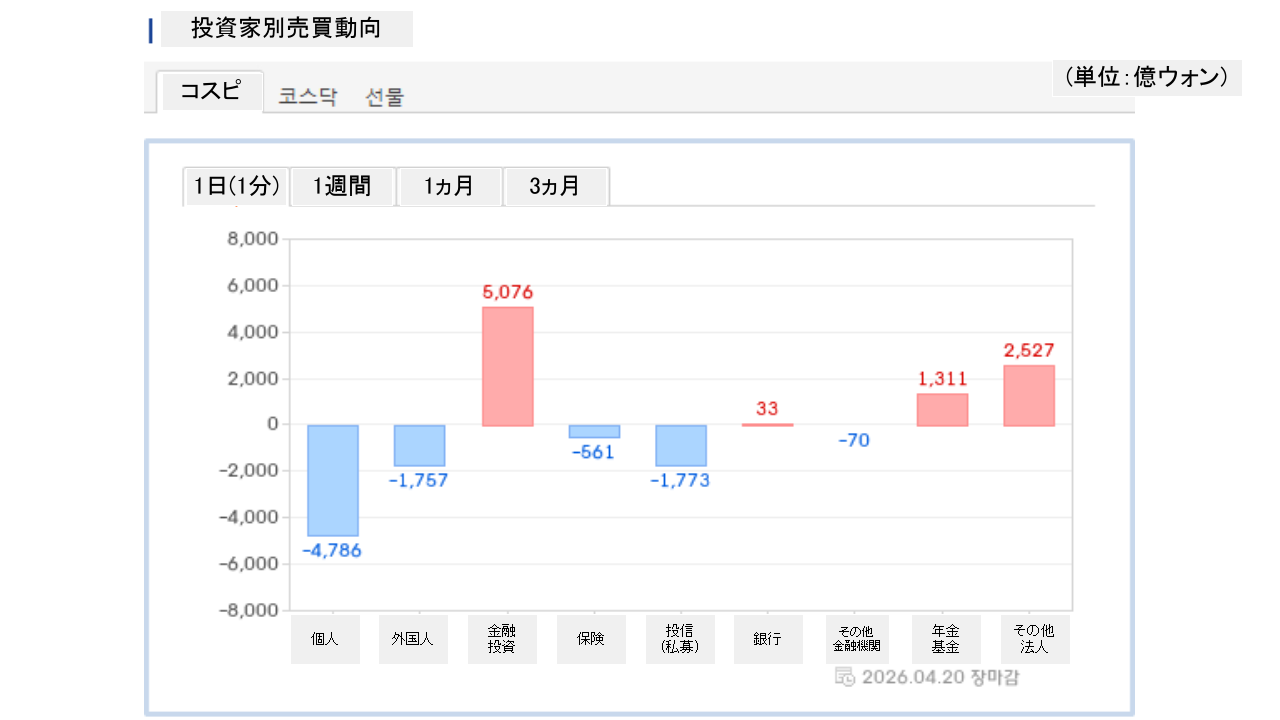Click the blue 外国人 bar of -1,757

(x=420, y=446)
